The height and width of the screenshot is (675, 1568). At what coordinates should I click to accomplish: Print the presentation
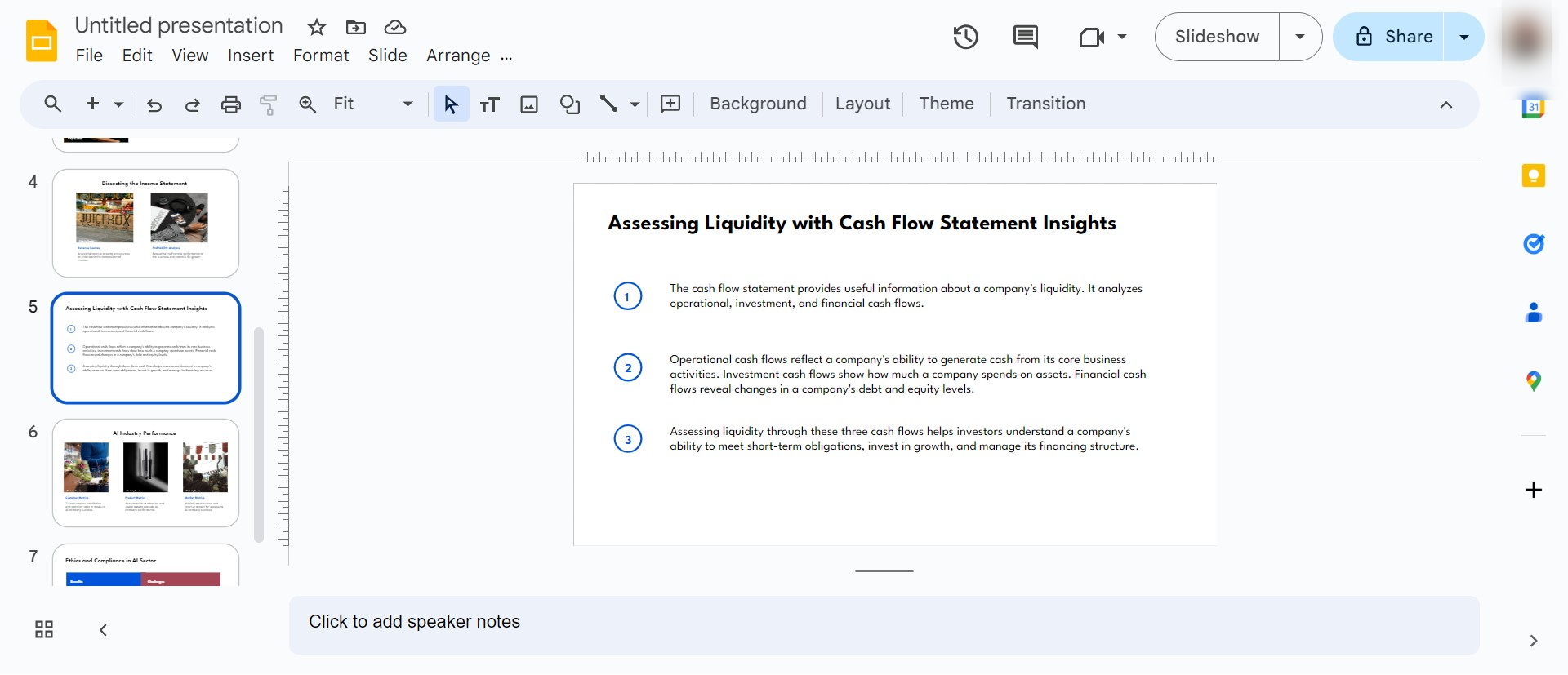pyautogui.click(x=231, y=104)
